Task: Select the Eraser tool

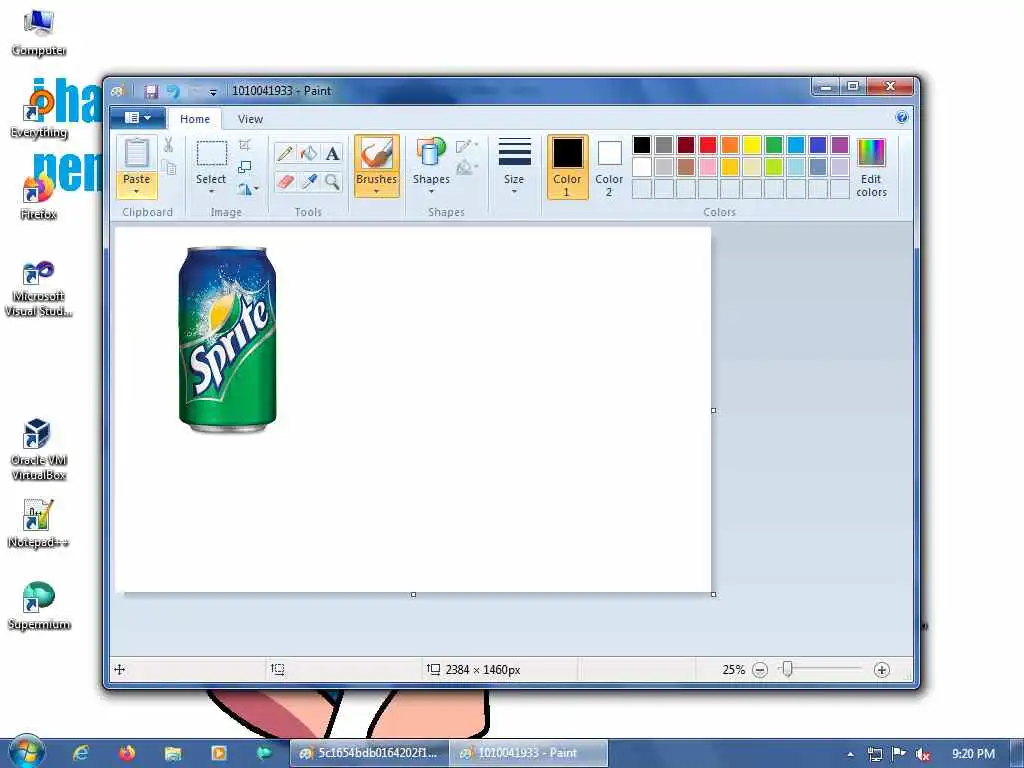Action: click(x=285, y=182)
